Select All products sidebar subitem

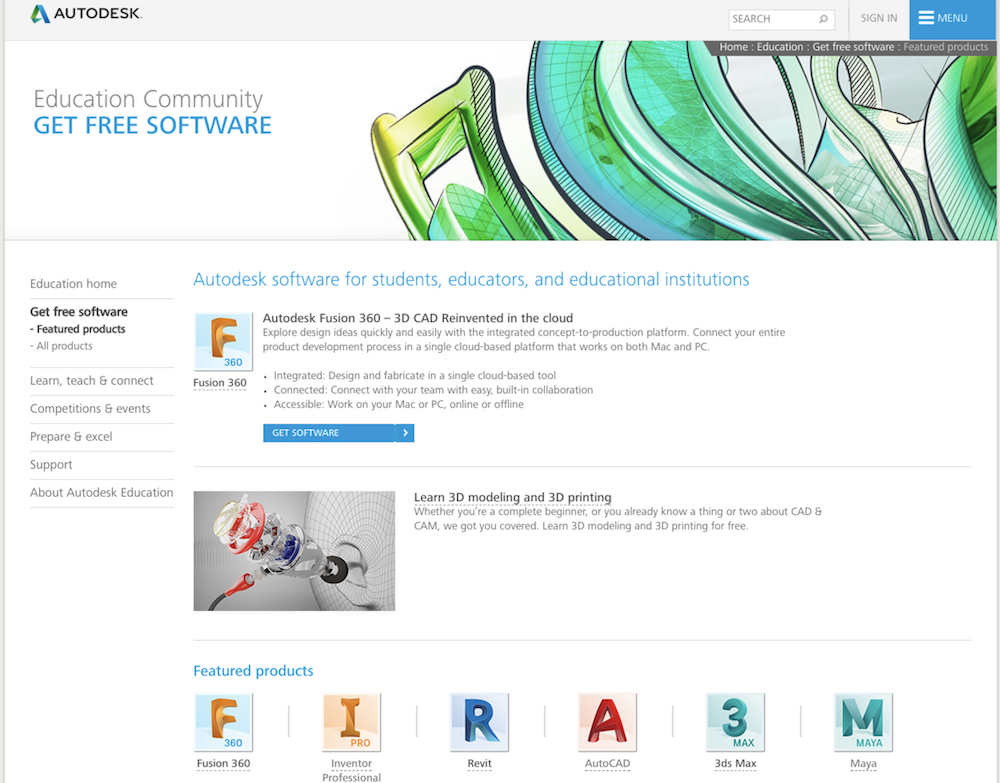[x=61, y=346]
